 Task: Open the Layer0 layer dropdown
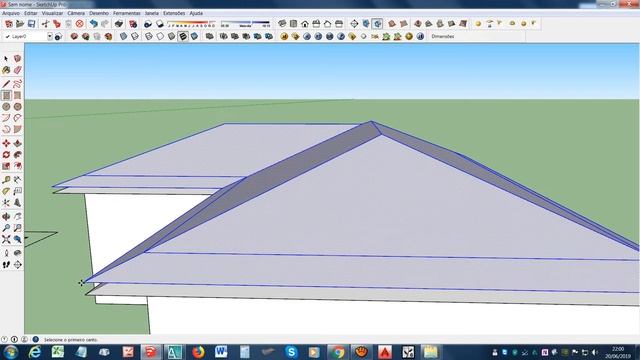click(50, 36)
